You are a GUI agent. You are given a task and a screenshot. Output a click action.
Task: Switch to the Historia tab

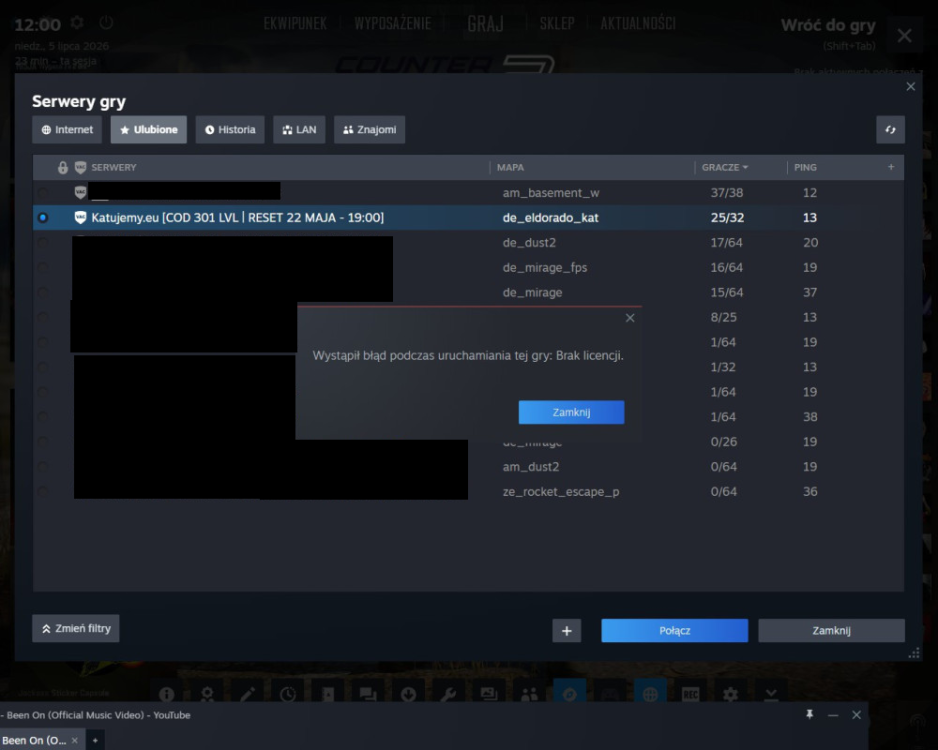click(x=230, y=130)
